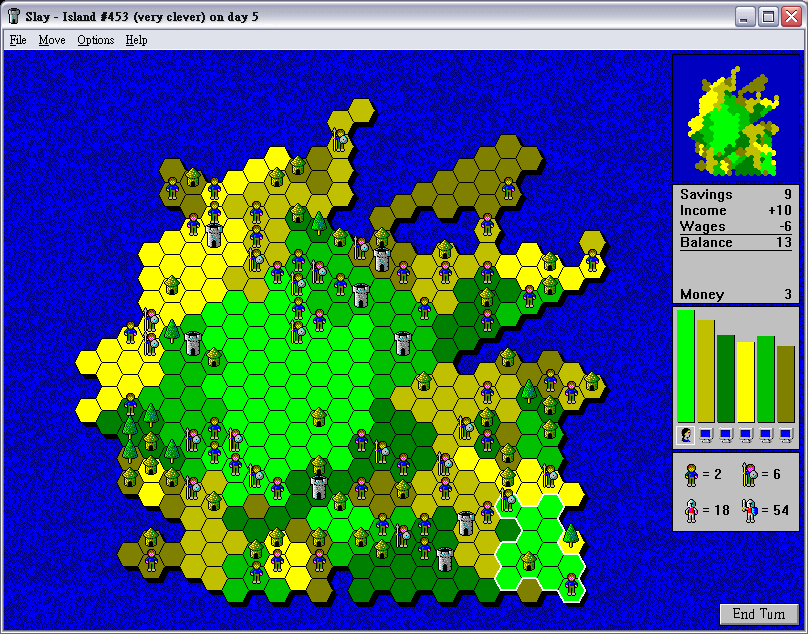Viewport: 808px width, 634px height.
Task: Click the Savings value 9
Action: pyautogui.click(x=787, y=194)
